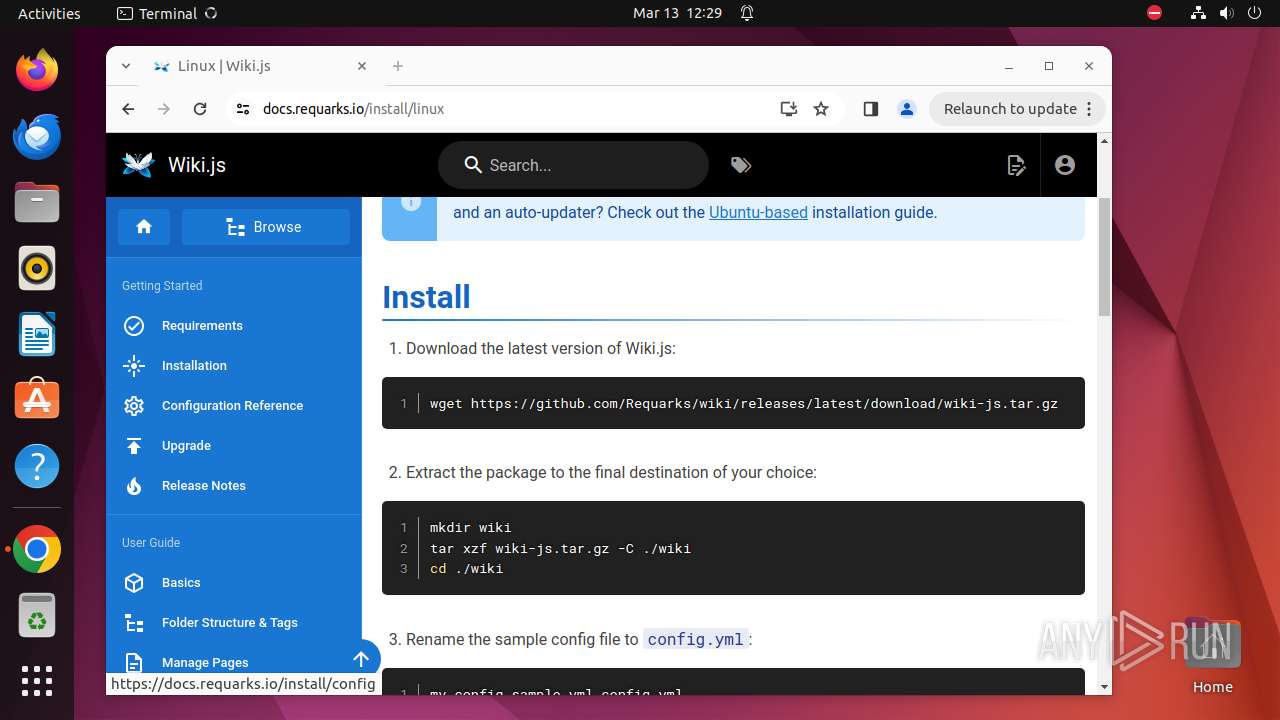Click the Wiki.js logo icon
Screen dimensions: 1280x720
tap(138, 165)
